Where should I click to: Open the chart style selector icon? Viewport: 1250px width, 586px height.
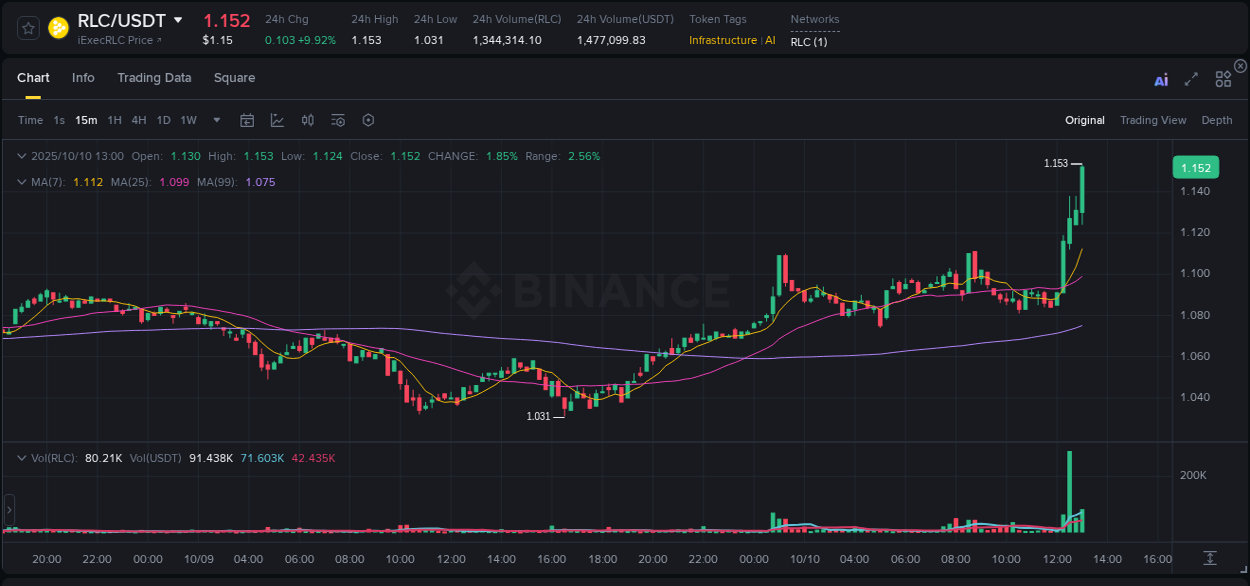coord(275,120)
